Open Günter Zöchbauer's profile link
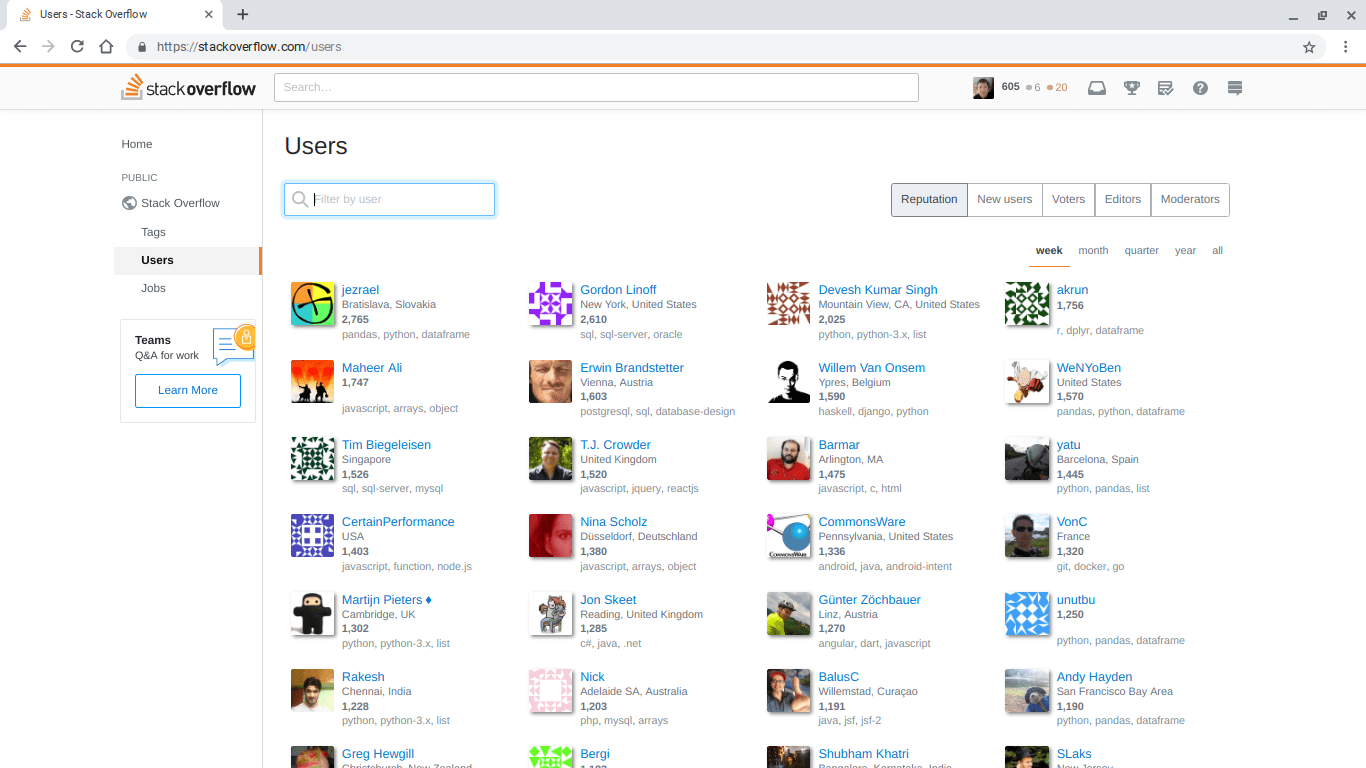The height and width of the screenshot is (768, 1366). click(870, 600)
